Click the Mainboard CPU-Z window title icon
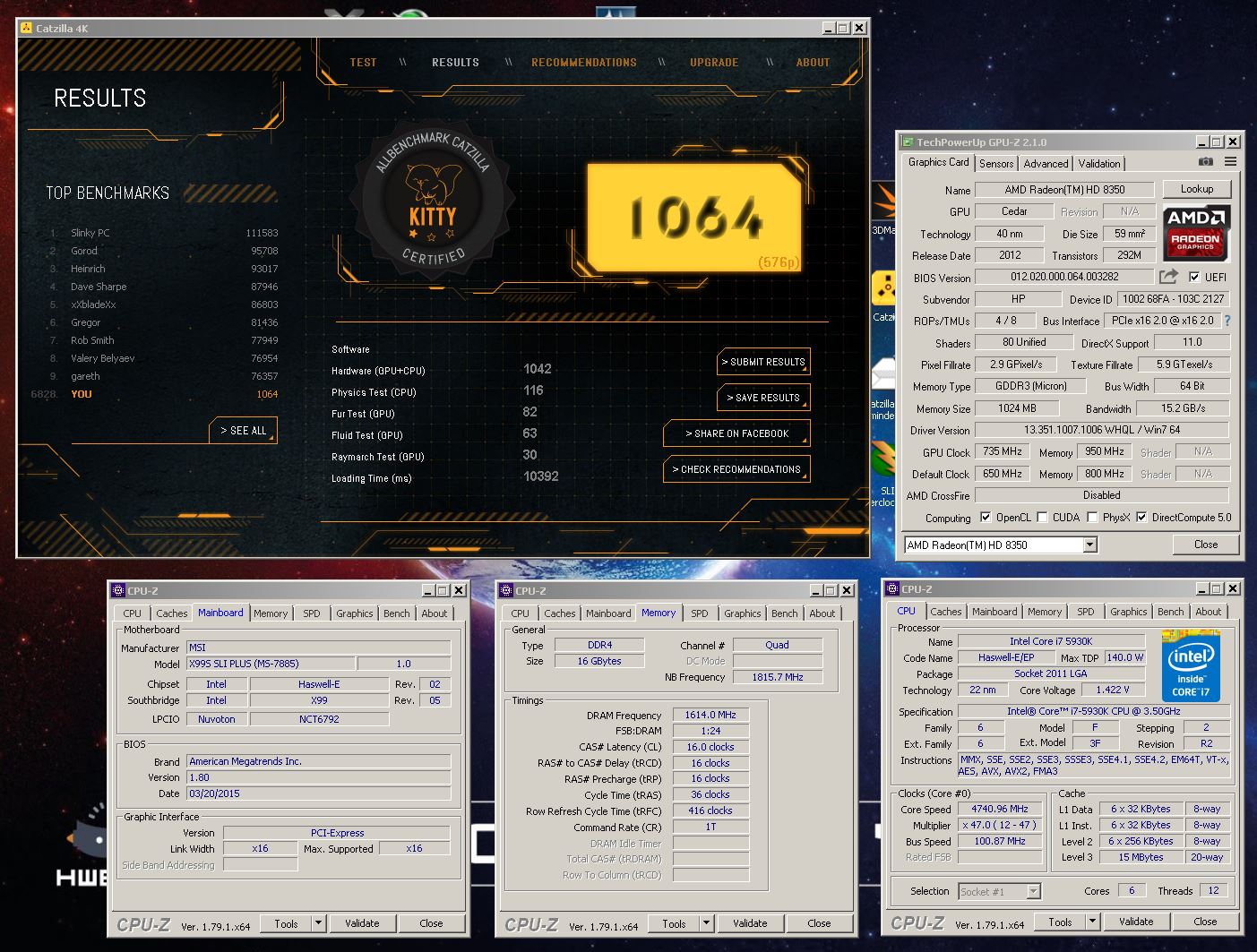The image size is (1257, 952). click(x=118, y=590)
